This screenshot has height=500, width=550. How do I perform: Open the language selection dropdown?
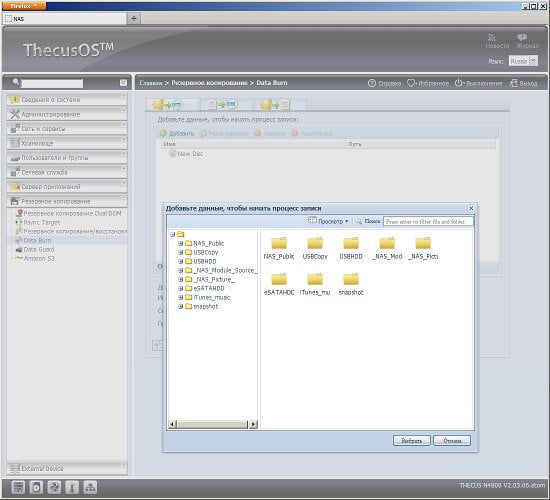523,61
